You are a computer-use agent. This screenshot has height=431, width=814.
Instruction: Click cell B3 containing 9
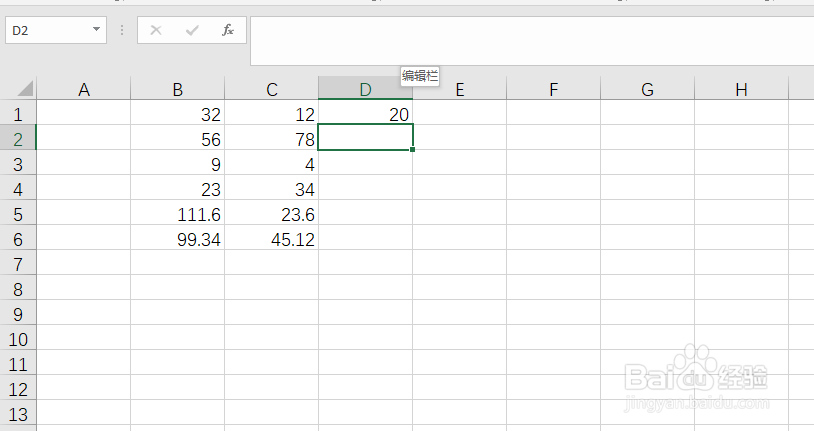click(x=178, y=162)
